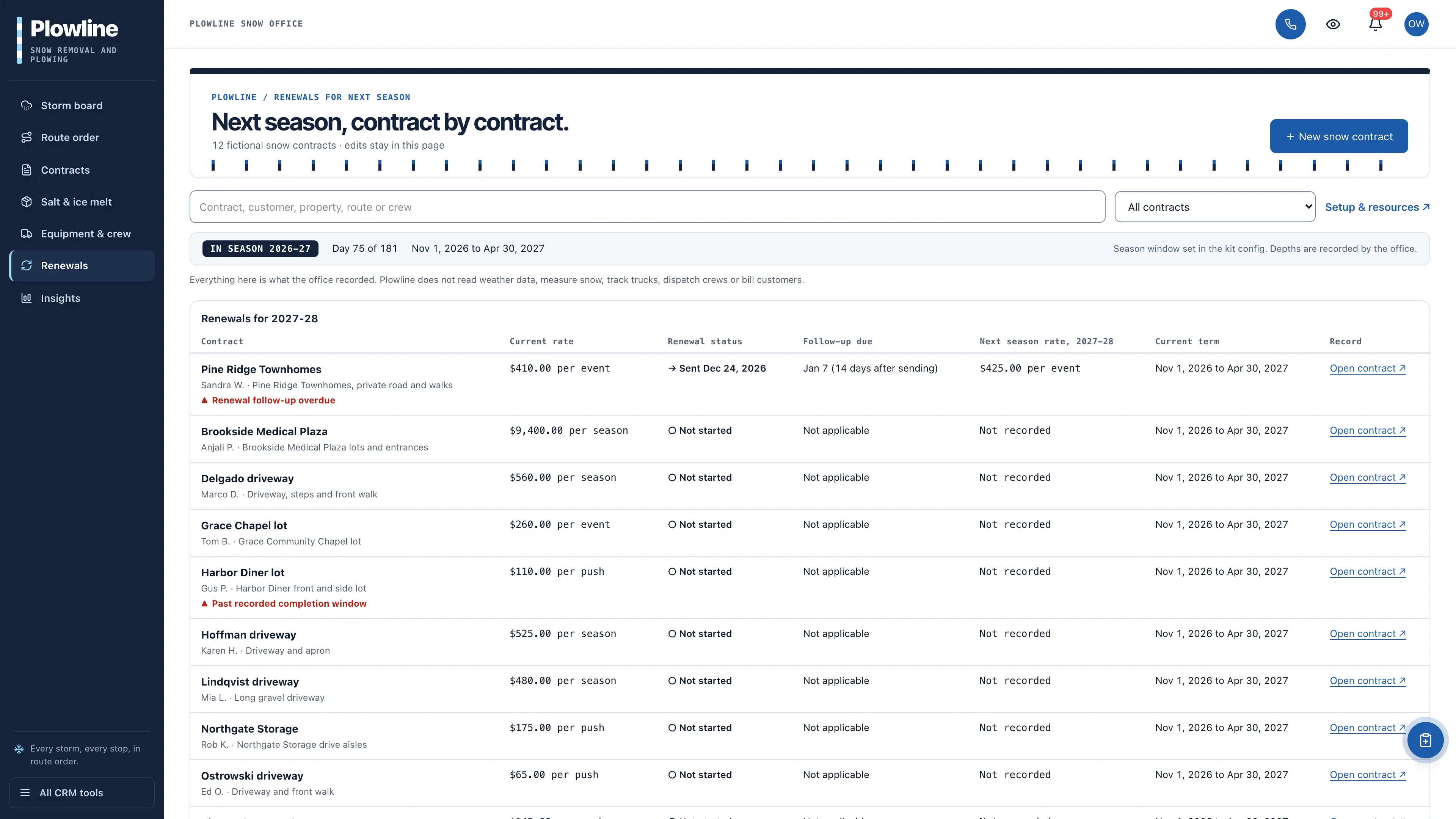Click the Day 75 of 181 label
Image resolution: width=1456 pixels, height=819 pixels.
click(x=364, y=249)
